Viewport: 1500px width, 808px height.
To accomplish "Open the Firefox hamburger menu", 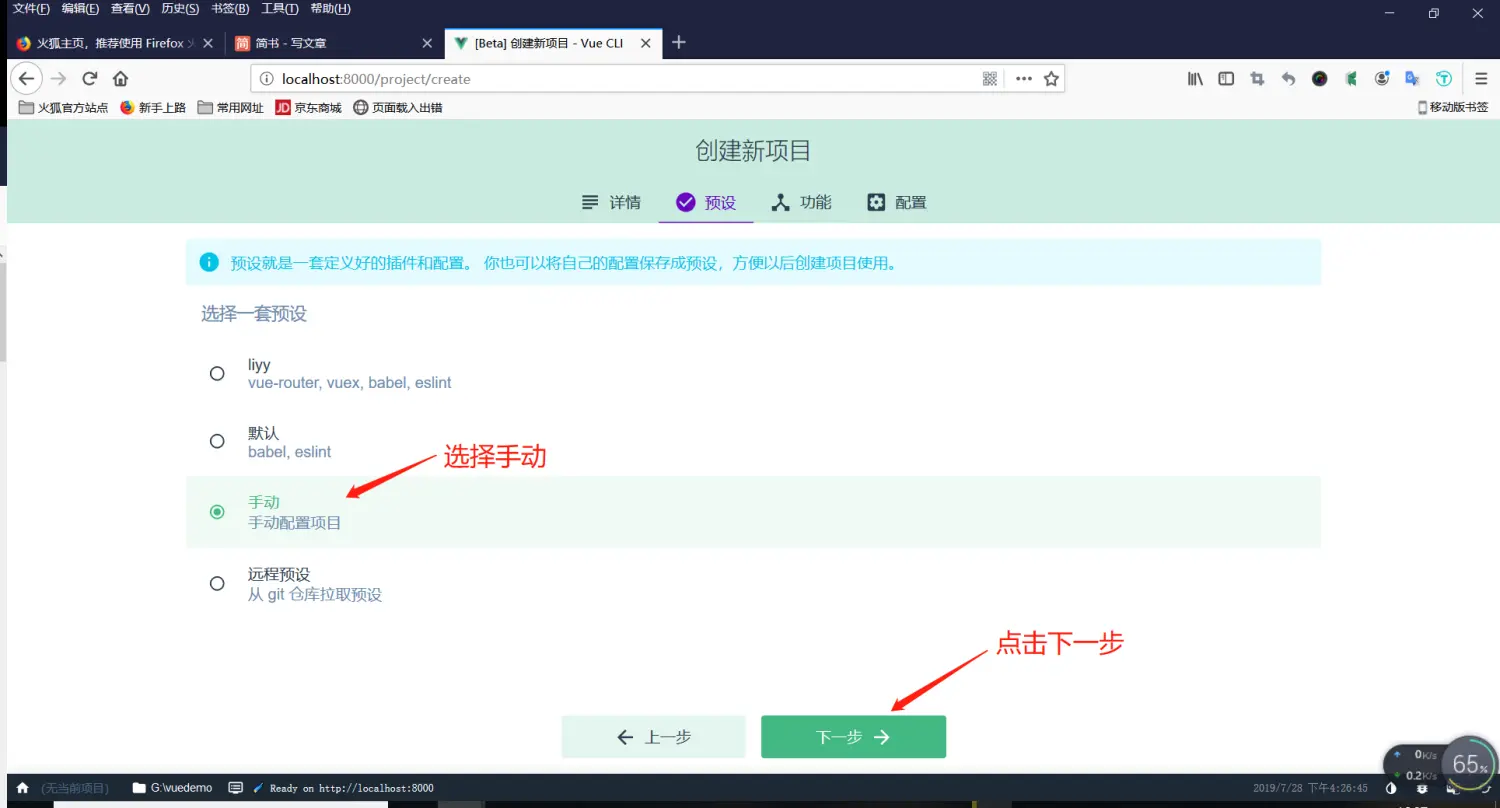I will click(1481, 79).
